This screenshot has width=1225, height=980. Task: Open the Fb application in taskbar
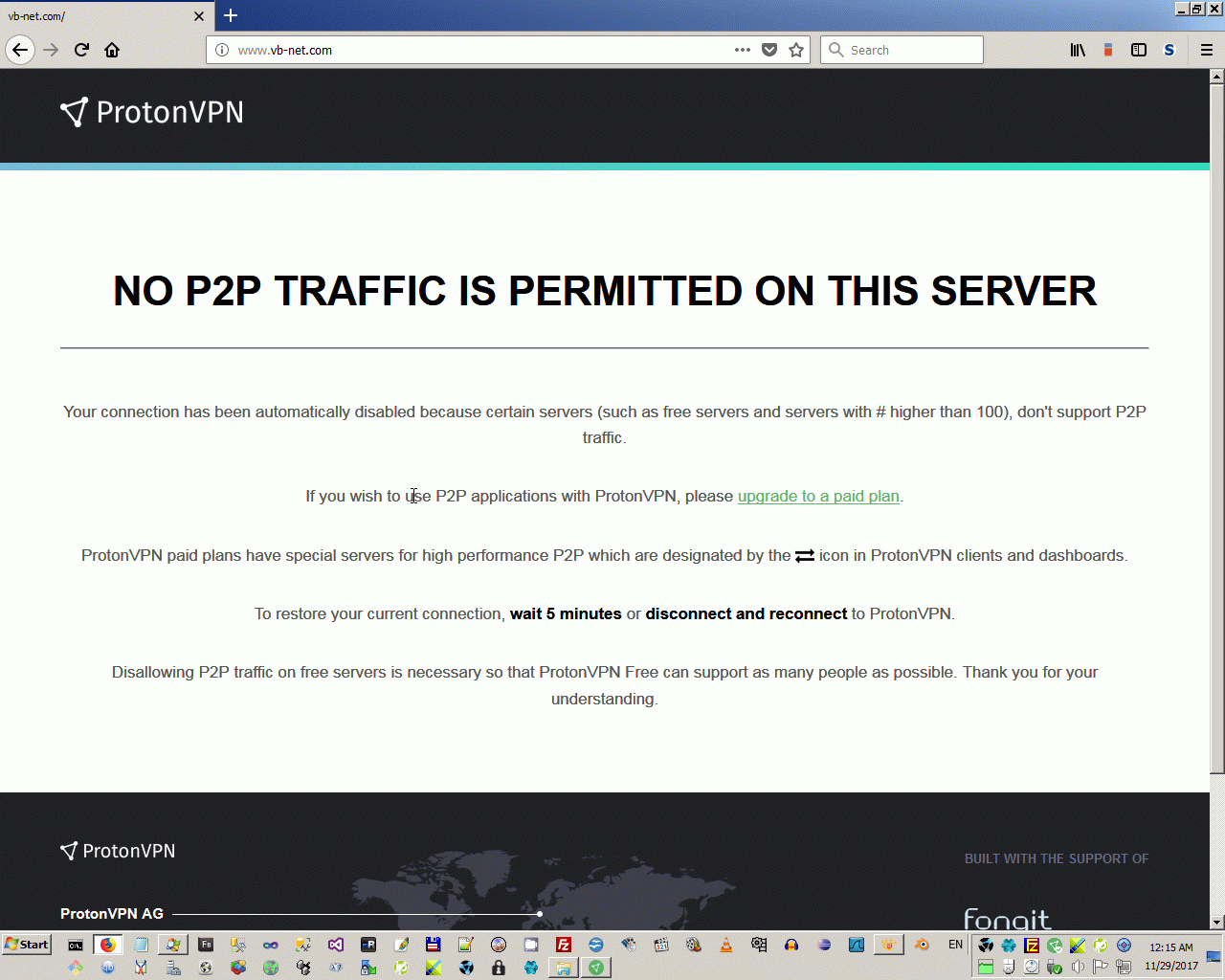pyautogui.click(x=206, y=945)
